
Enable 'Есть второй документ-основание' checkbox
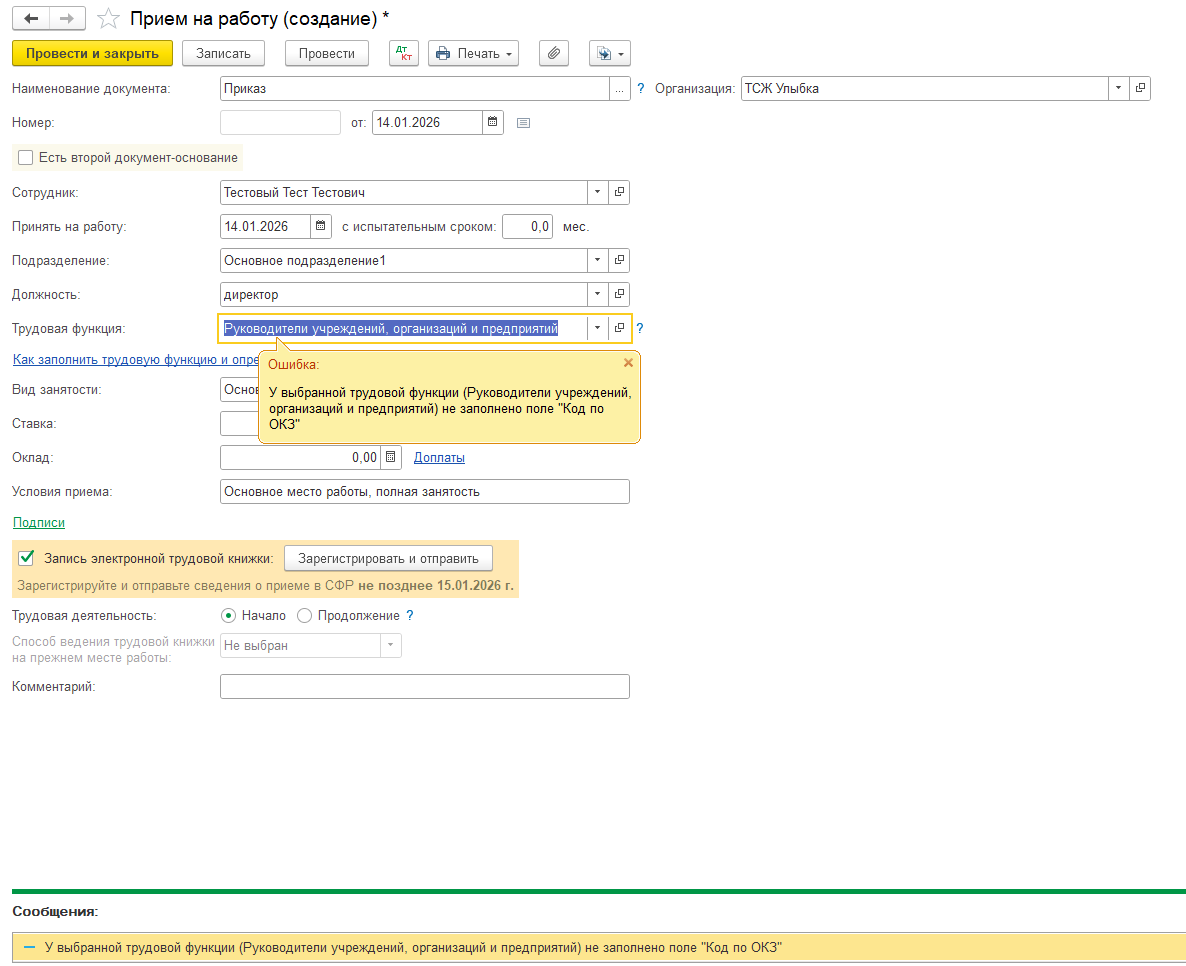26,157
